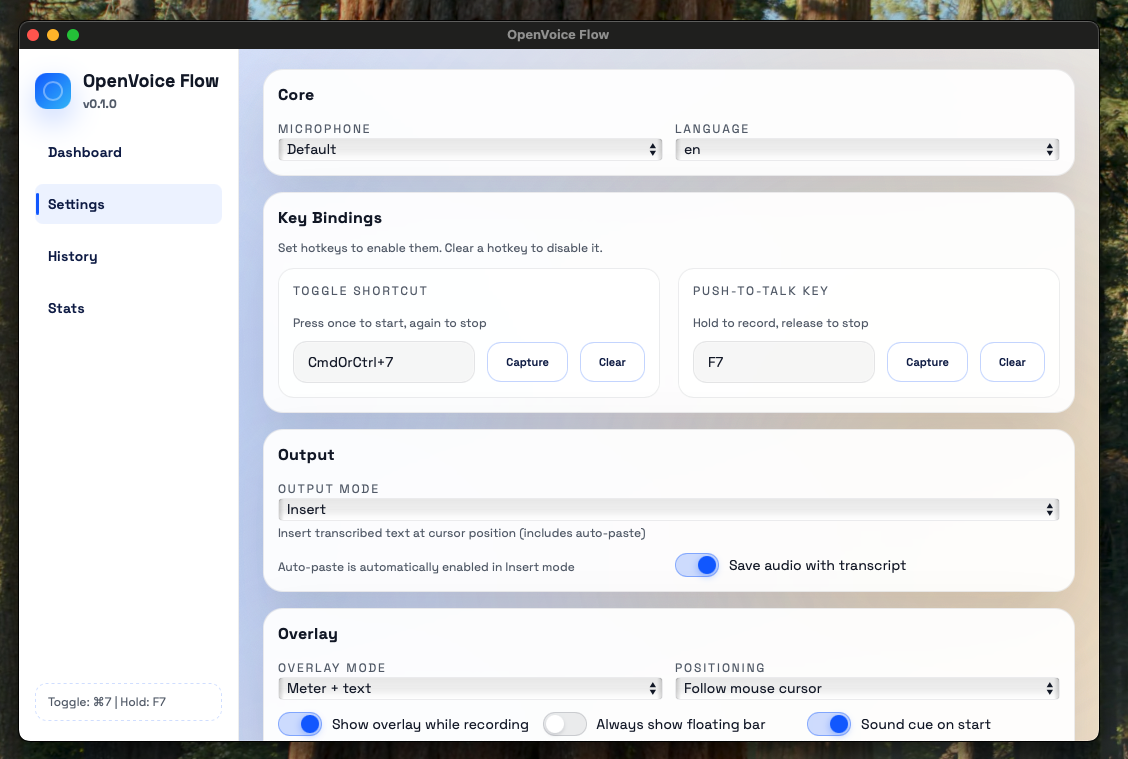The width and height of the screenshot is (1128, 759).
Task: Click the Output section heading
Action: click(x=306, y=455)
